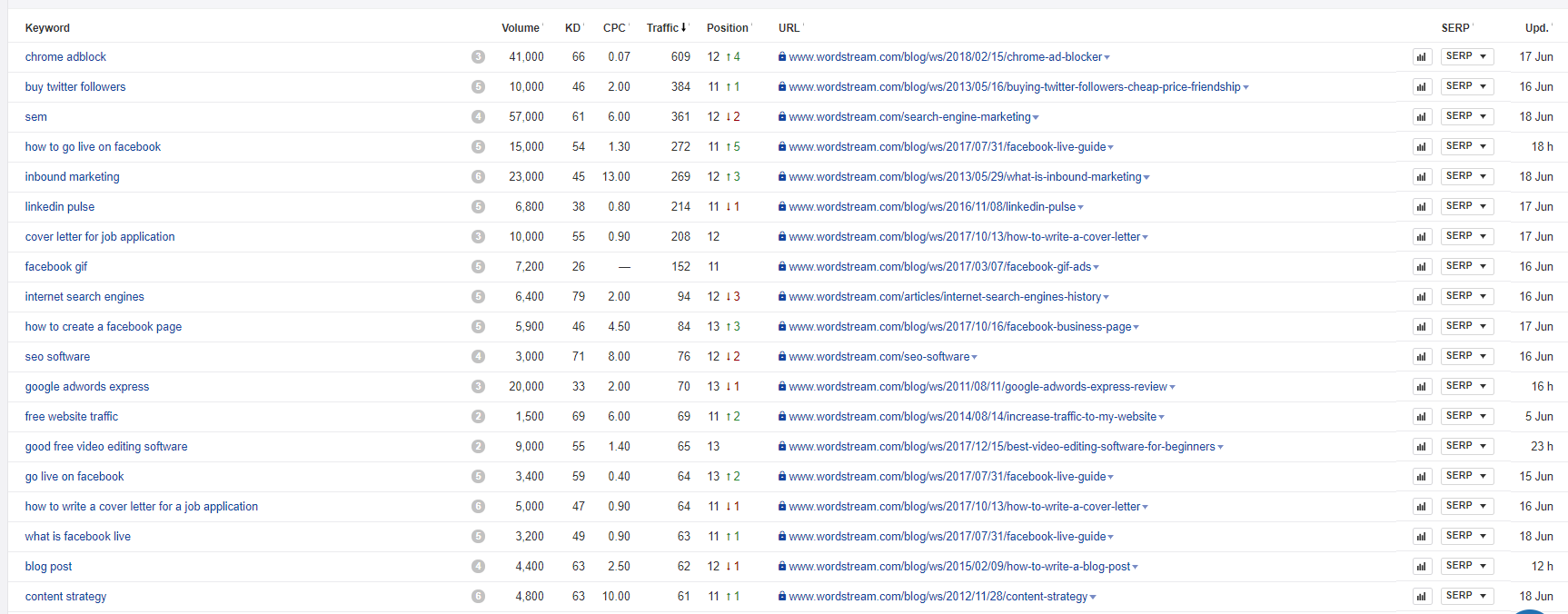1568x614 pixels.
Task: Open history chart icon for content strategy row
Action: point(1421,597)
